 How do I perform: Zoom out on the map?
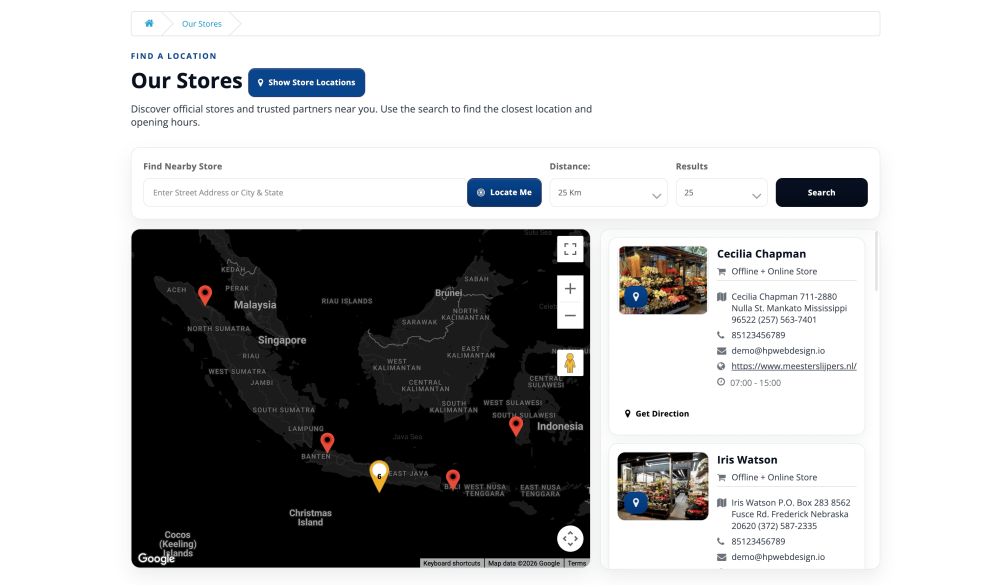tap(570, 315)
